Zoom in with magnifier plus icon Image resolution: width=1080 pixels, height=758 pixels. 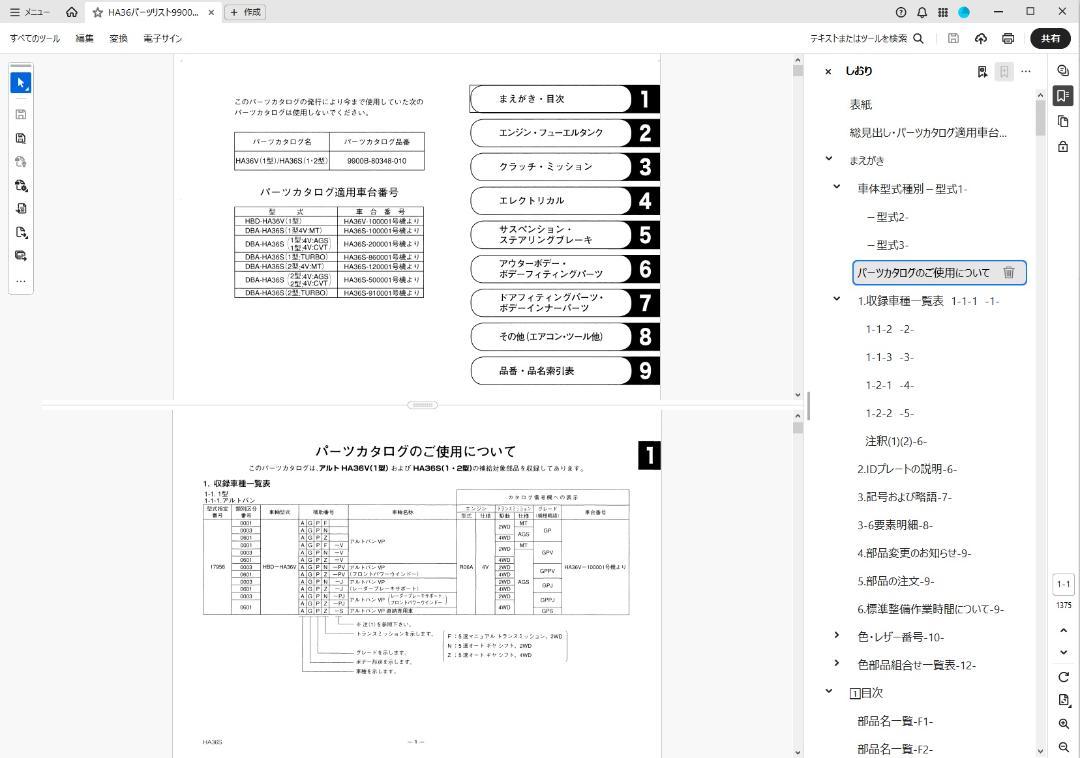(x=1063, y=724)
